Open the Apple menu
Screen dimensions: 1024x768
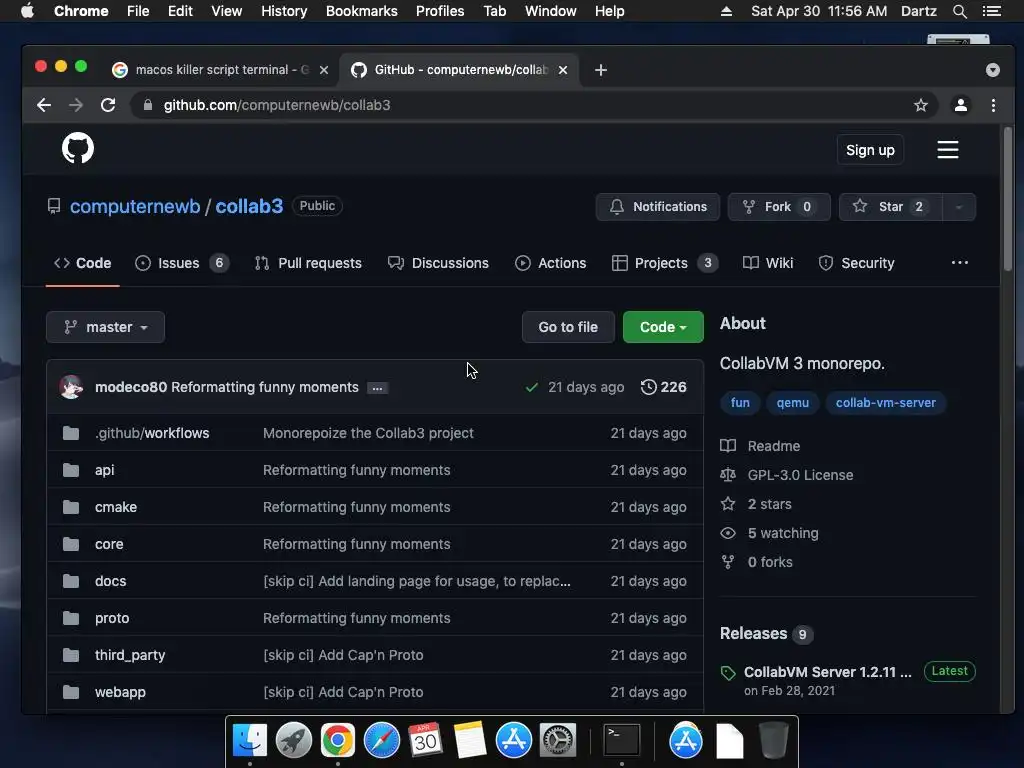click(27, 11)
